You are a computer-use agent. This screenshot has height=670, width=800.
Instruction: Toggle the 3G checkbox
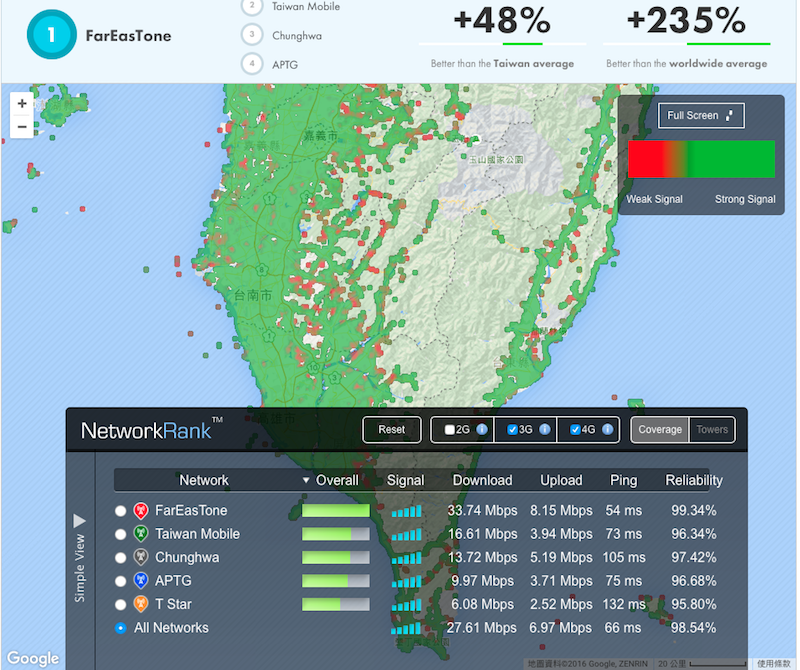tap(512, 430)
